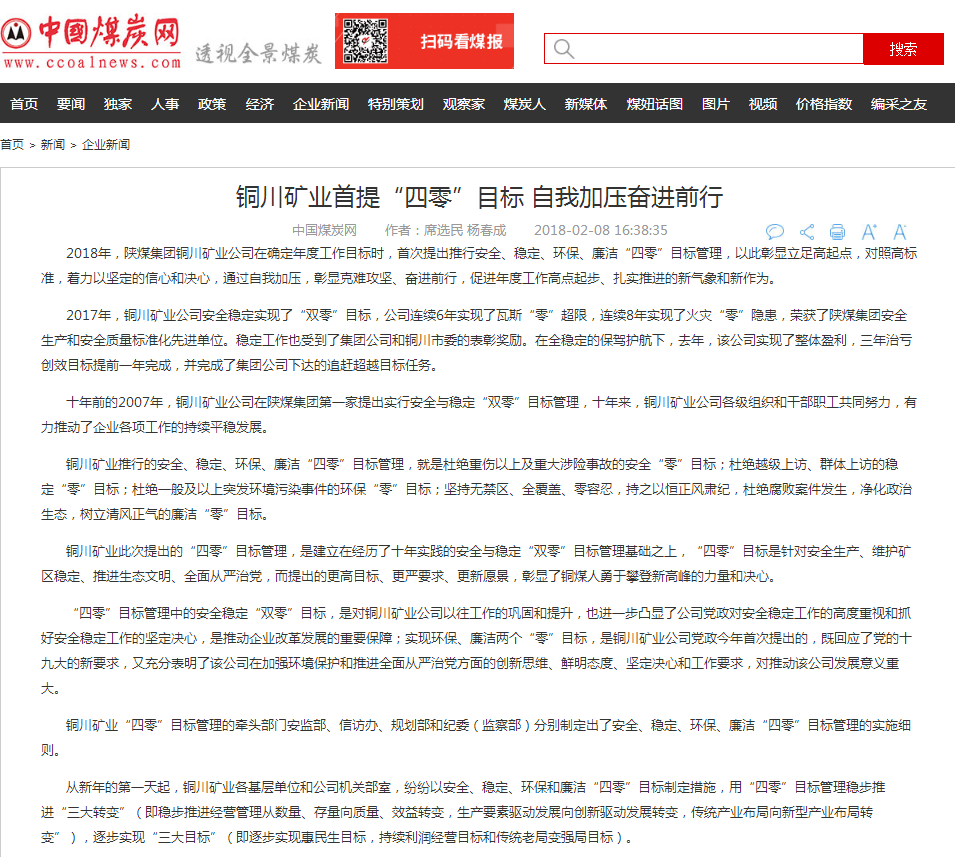Open the 煤炭人 nav item

tap(525, 104)
